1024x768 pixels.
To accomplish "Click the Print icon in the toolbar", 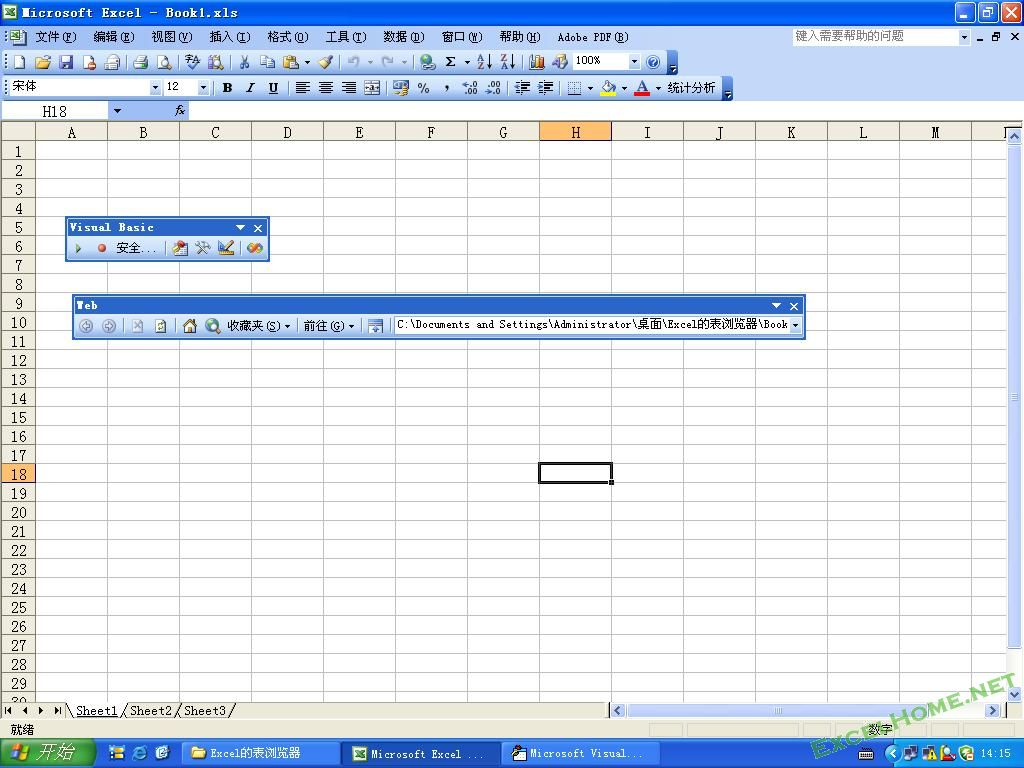I will click(140, 62).
